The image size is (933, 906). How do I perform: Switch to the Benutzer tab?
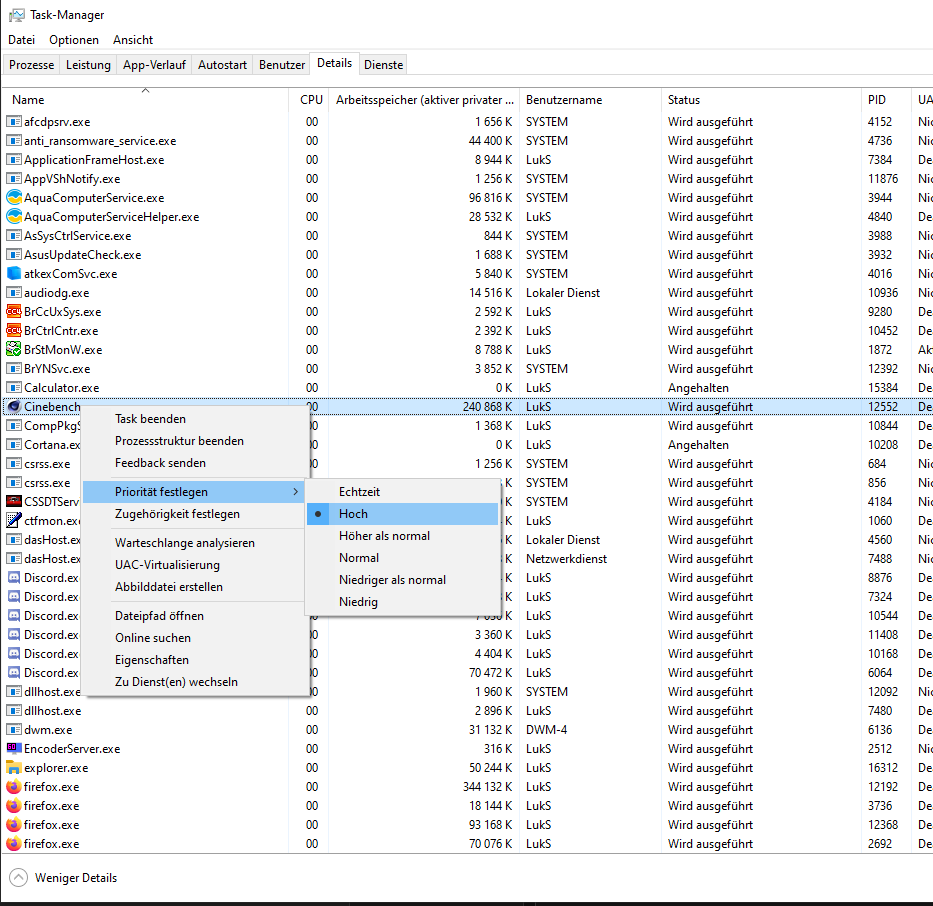point(282,65)
